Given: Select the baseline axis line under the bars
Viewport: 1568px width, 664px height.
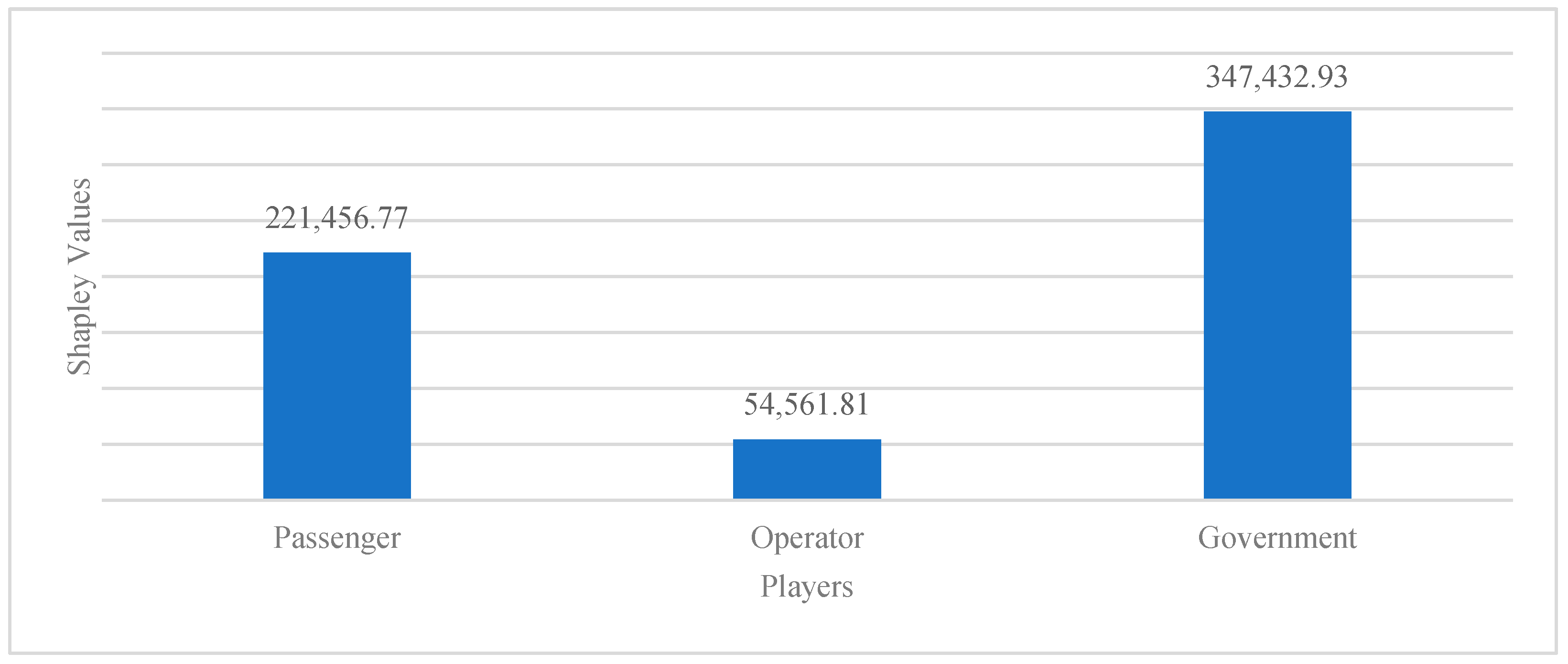Looking at the screenshot, I should tap(609, 501).
